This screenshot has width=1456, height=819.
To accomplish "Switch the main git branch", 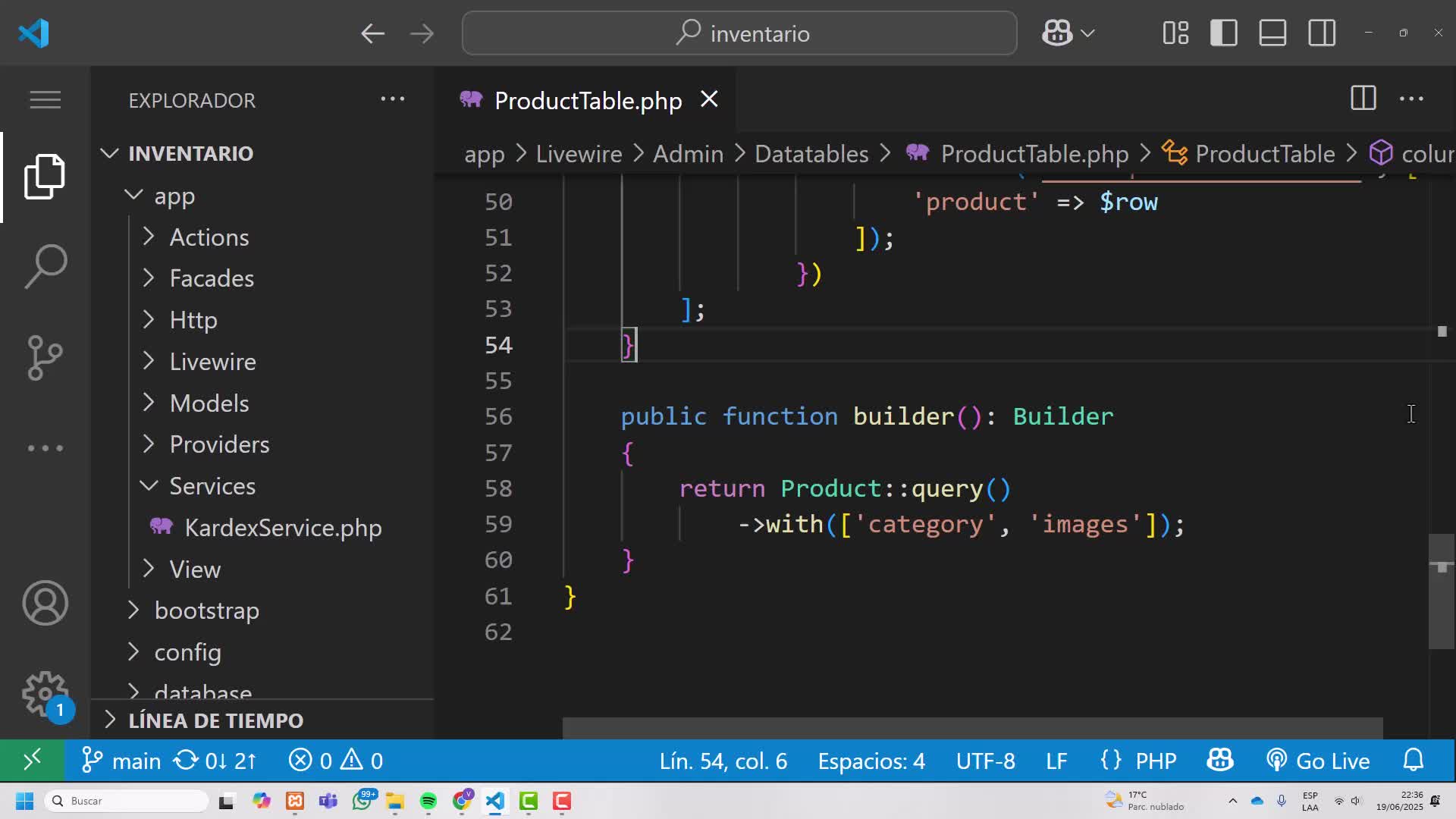I will (x=121, y=760).
